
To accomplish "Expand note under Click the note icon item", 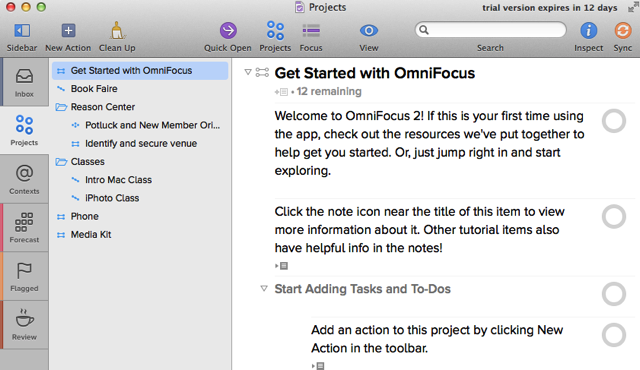I will click(x=282, y=266).
